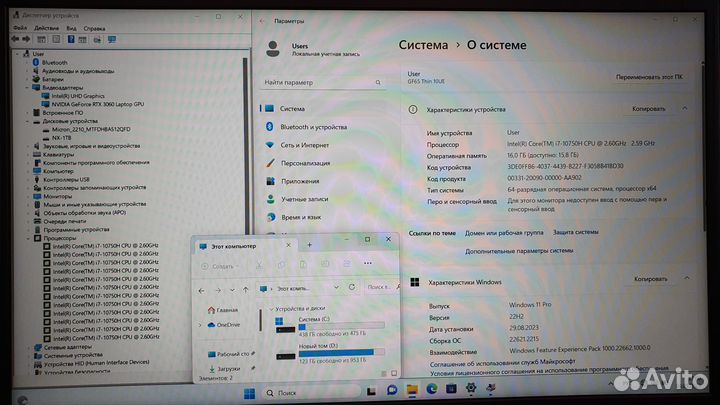
Task: Select the Новый том (D:) drive
Action: [330, 352]
